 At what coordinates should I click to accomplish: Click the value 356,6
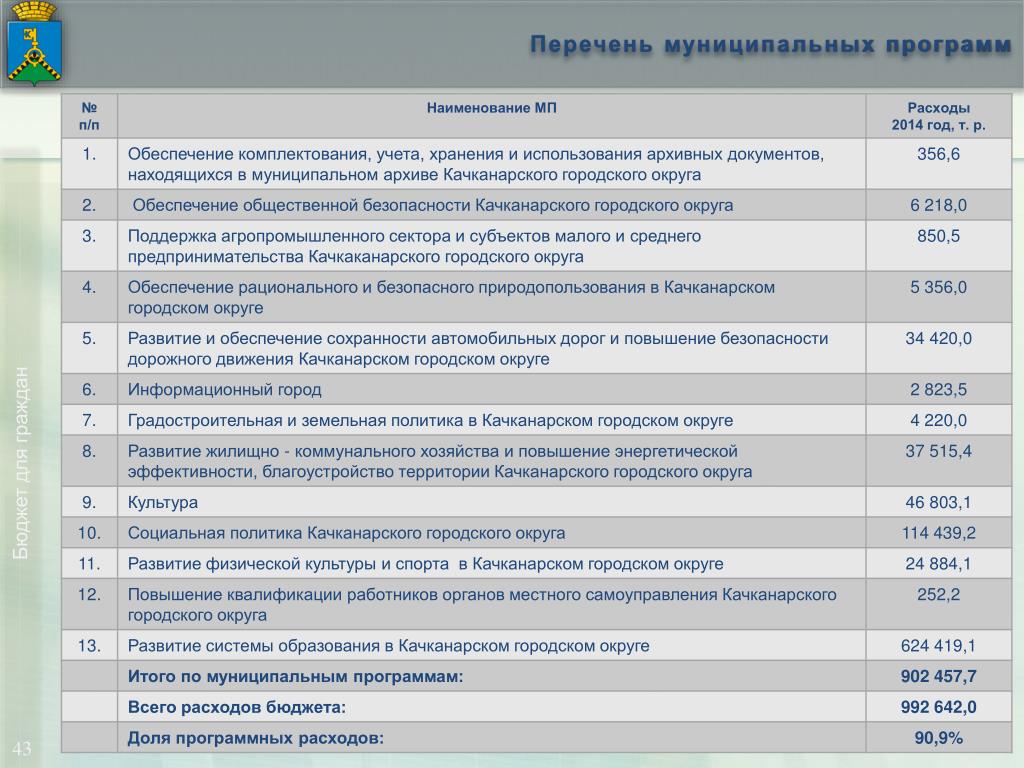[938, 154]
